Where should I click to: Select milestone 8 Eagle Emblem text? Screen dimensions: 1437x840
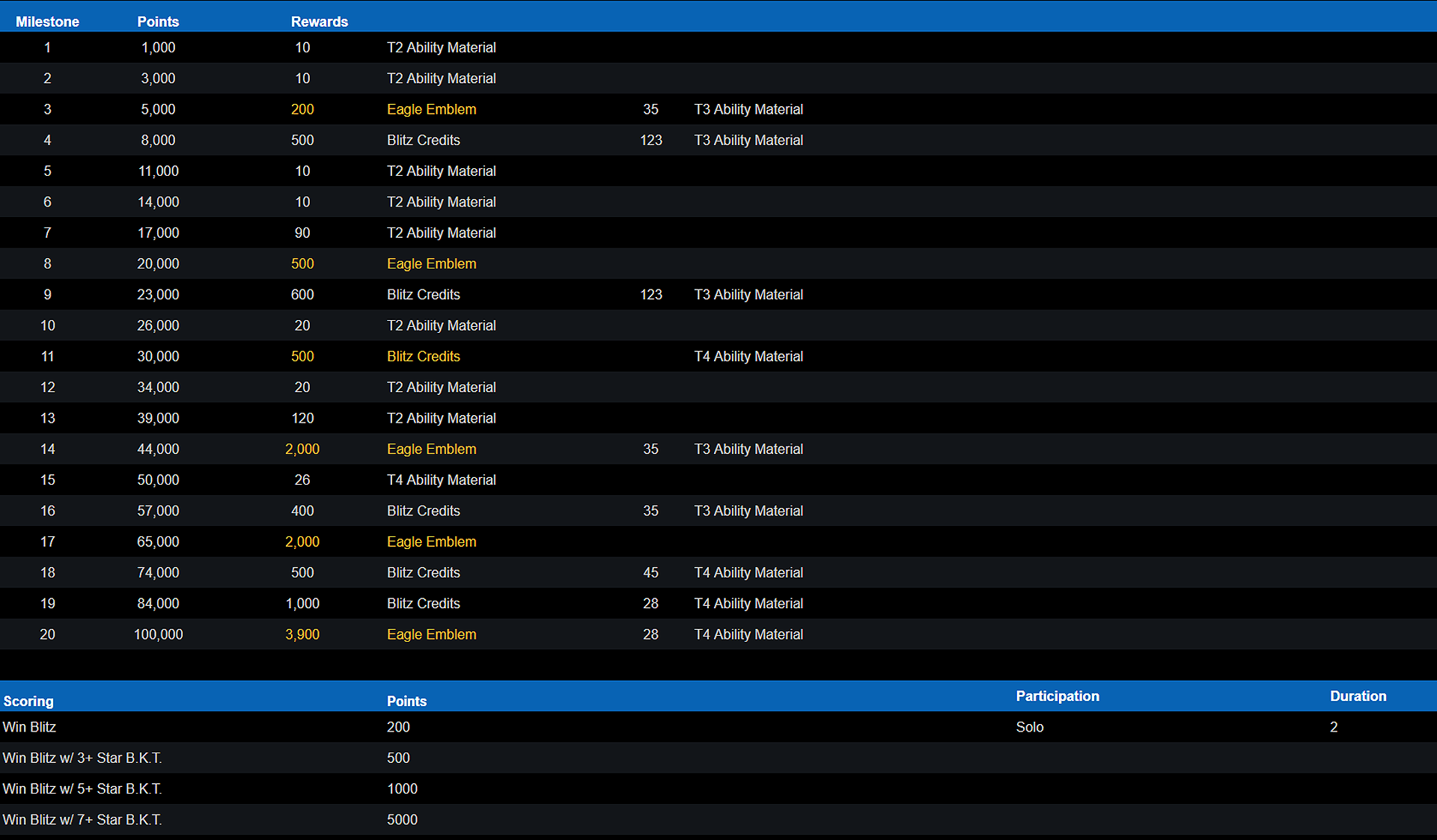(431, 263)
